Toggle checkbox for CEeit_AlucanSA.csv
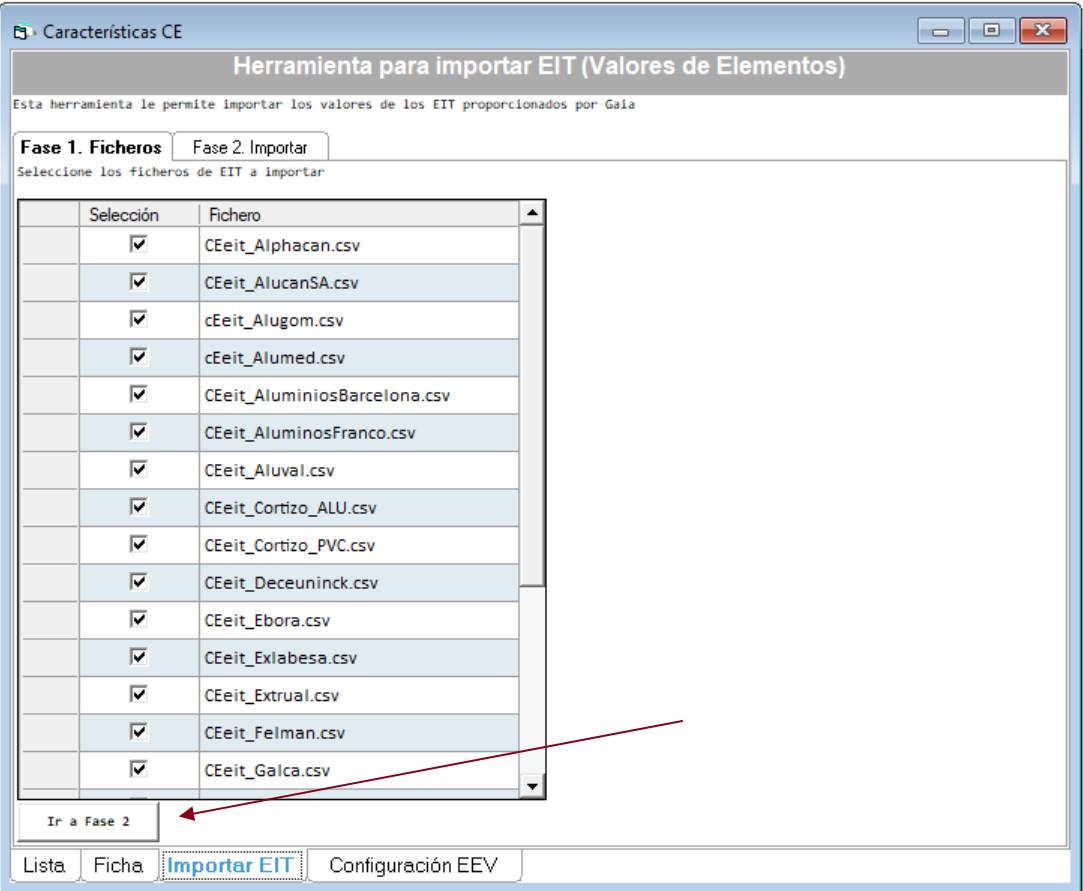Image resolution: width=1083 pixels, height=891 pixels. coord(139,281)
